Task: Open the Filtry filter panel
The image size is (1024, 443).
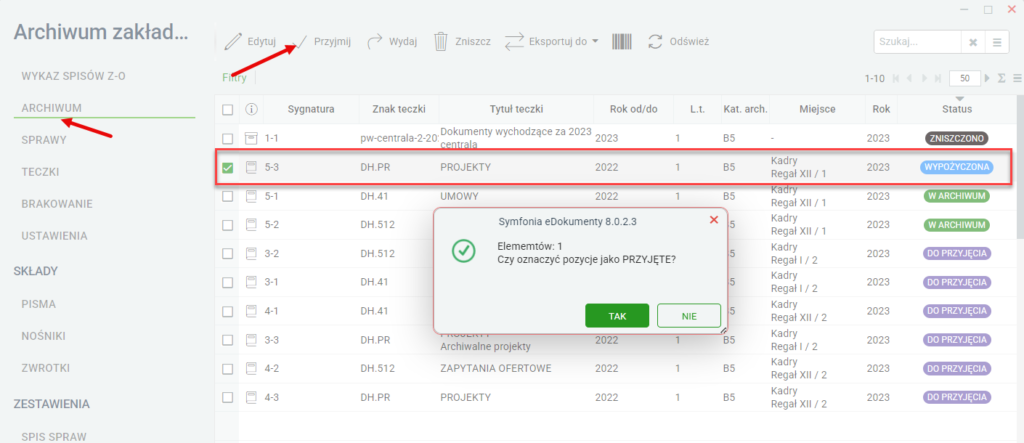Action: [x=234, y=78]
